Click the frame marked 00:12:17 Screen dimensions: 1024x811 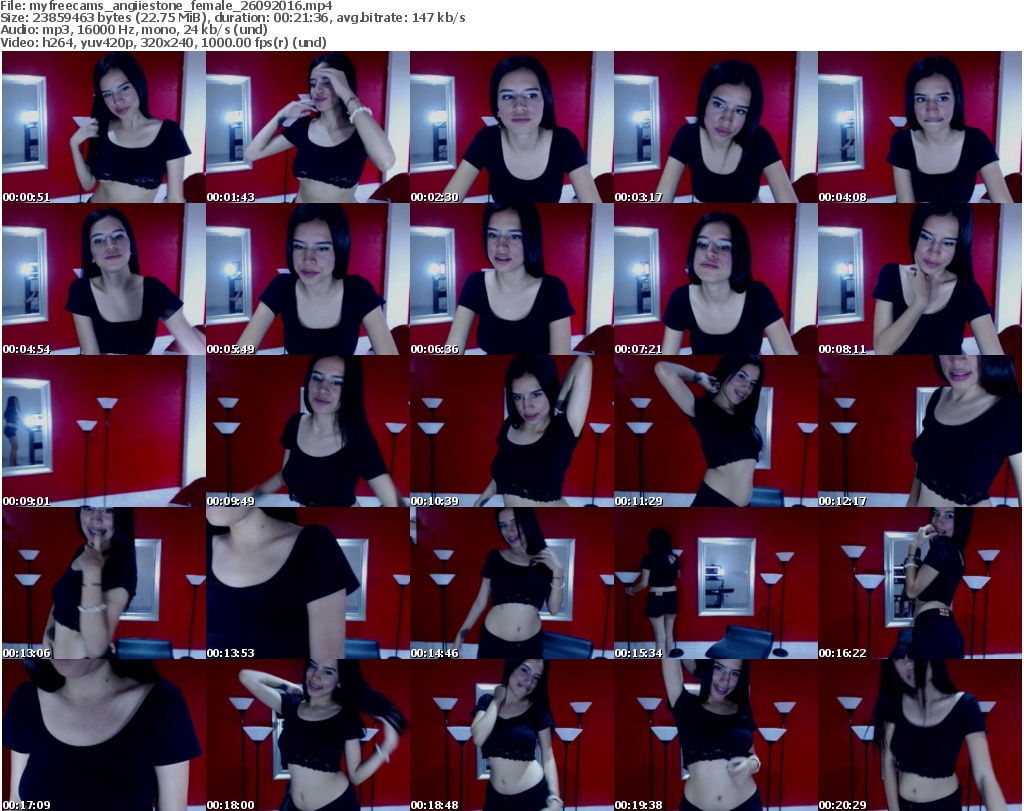pos(919,431)
